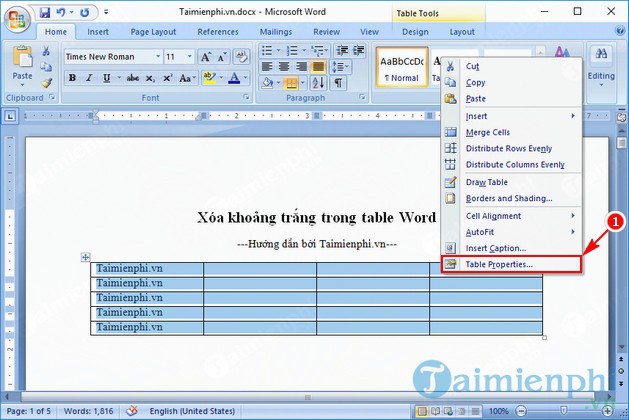Increase paragraph indent
Screen dimensions: 629x420
[x=358, y=51]
